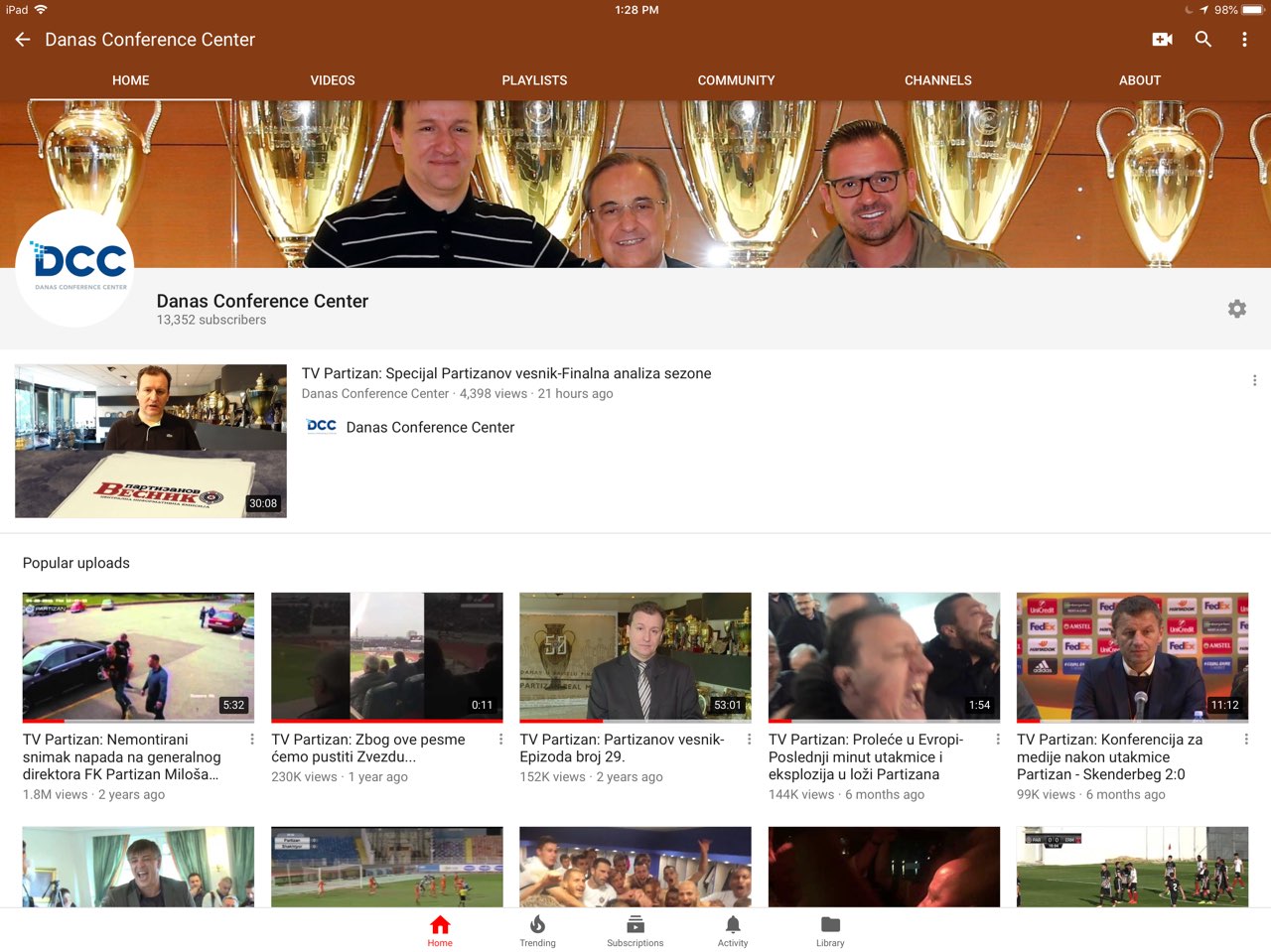Tap the battery indicator in status bar
Image resolution: width=1271 pixels, height=952 pixels.
[1253, 10]
